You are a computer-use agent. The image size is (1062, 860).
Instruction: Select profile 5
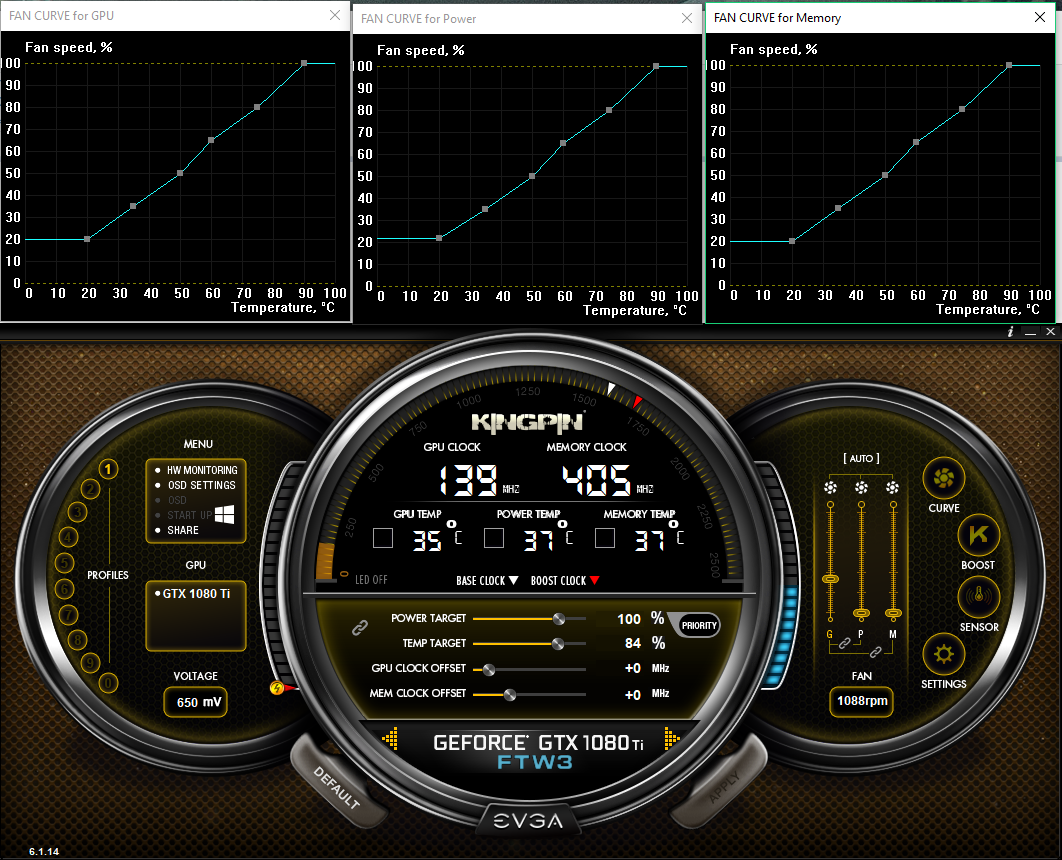[x=64, y=563]
